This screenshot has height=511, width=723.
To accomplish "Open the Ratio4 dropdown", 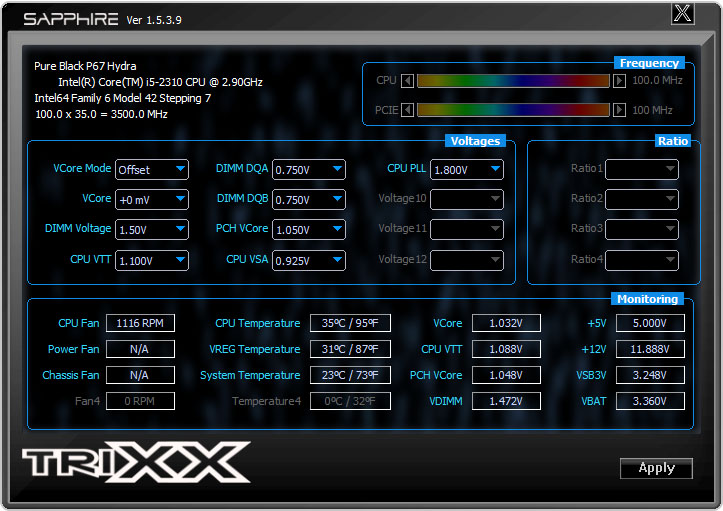I will (x=642, y=260).
